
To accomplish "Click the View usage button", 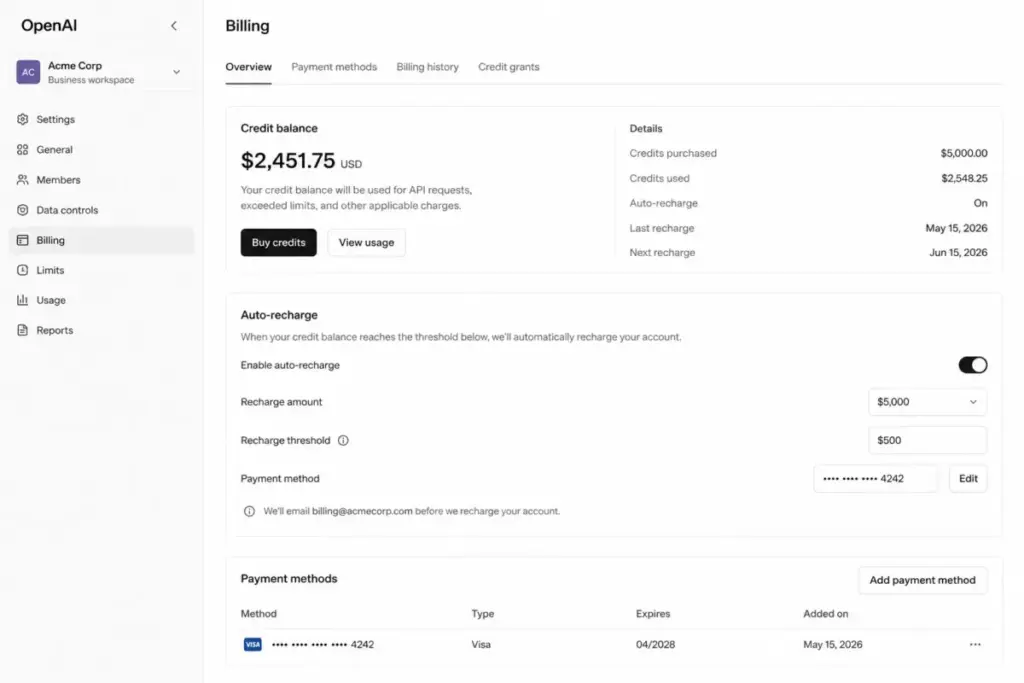I will 366,242.
